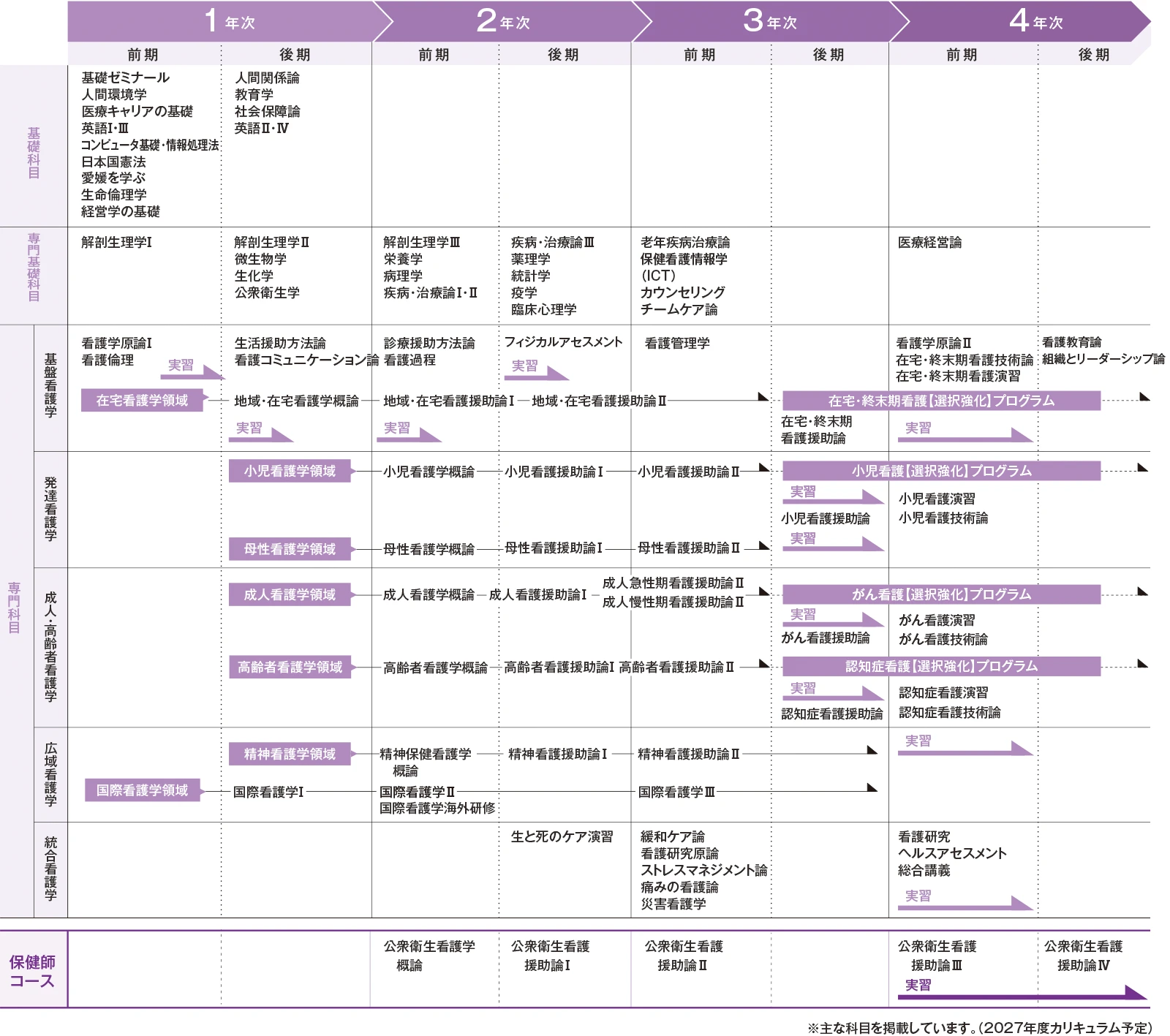This screenshot has width=1170, height=1036.
Task: Click the 生と死のケア演習 course text
Action: click(x=562, y=837)
